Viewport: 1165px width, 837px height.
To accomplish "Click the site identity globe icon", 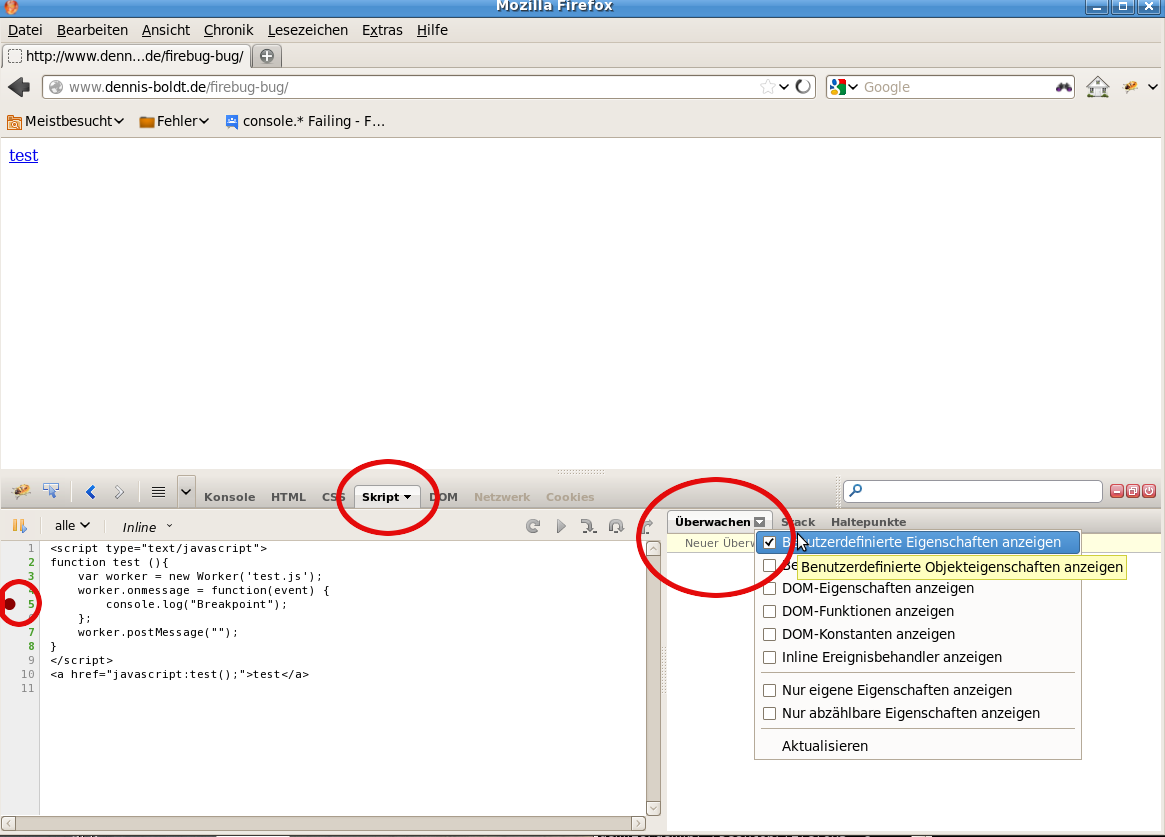I will 56,87.
